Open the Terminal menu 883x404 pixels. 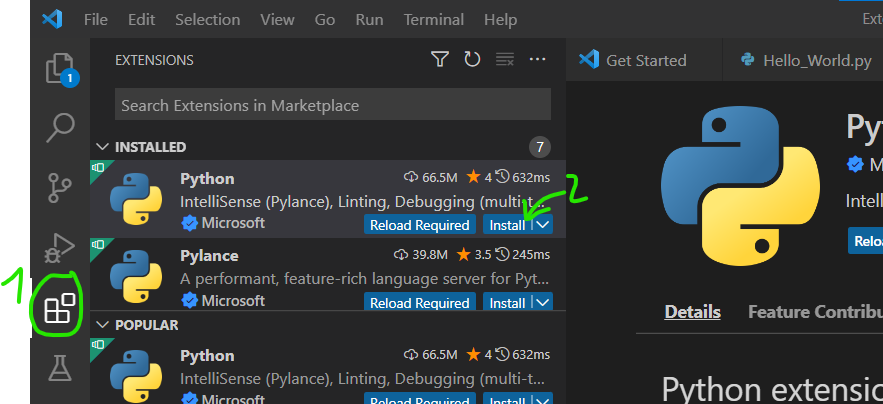[434, 20]
